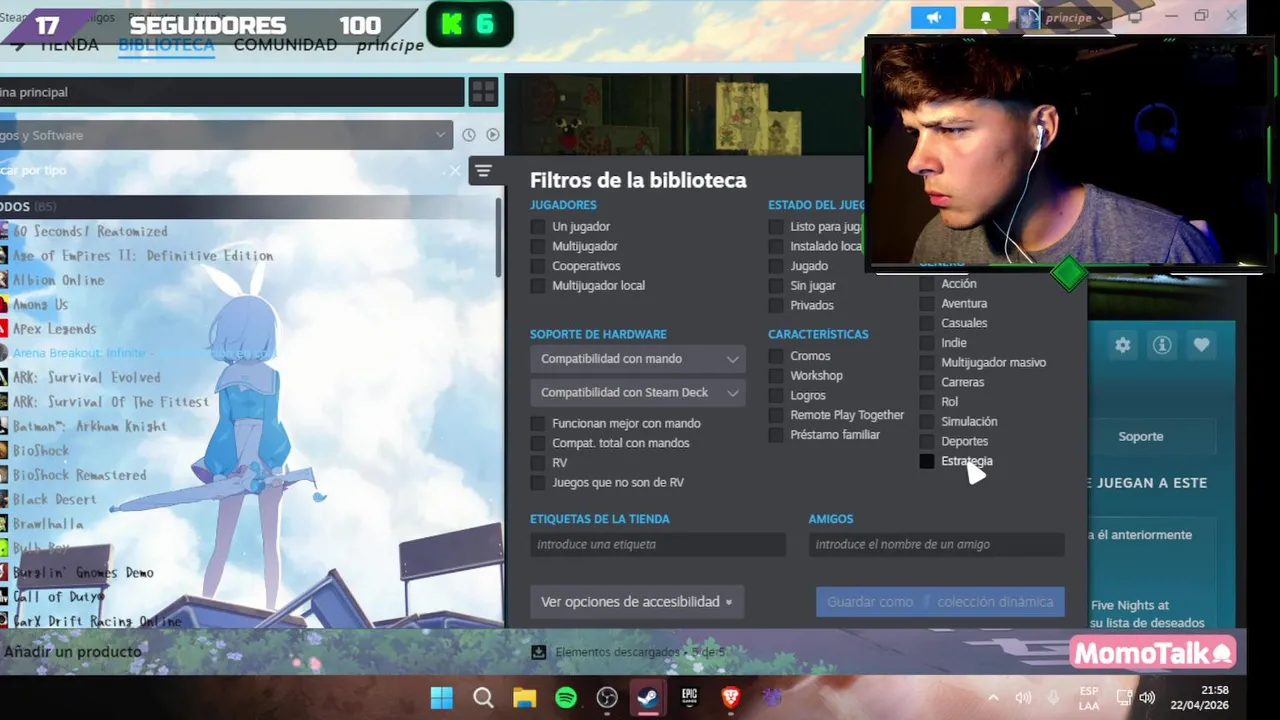The width and height of the screenshot is (1280, 720).
Task: Open the Windows Start menu
Action: pos(441,697)
